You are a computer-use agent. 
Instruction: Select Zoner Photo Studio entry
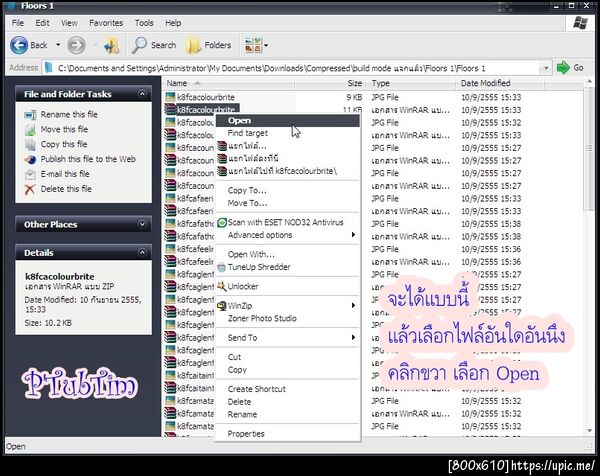tap(288, 318)
